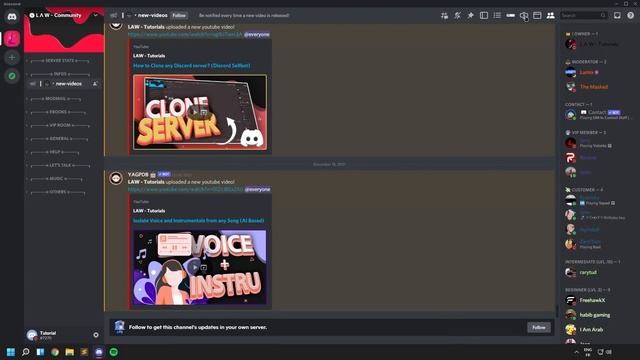Screen dimensions: 640x360
Task: Click Discord icon in the taskbar
Action: [x=99, y=352]
